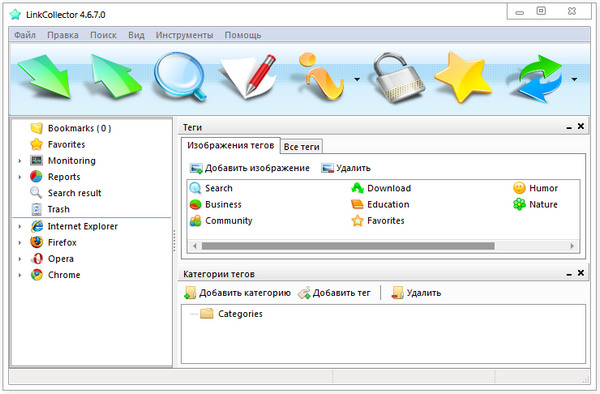Switch to the Все теги tab
This screenshot has width=600, height=394.
[302, 147]
